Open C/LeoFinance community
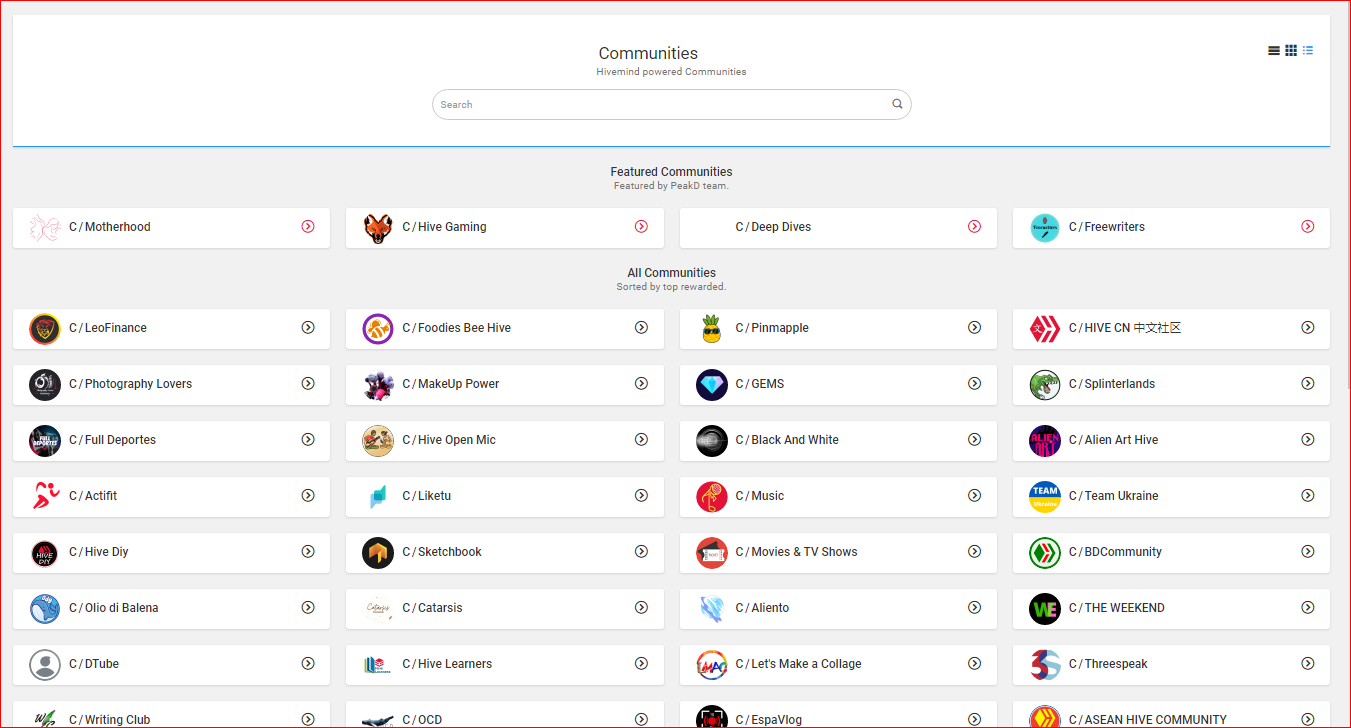Image resolution: width=1351 pixels, height=728 pixels. click(108, 328)
